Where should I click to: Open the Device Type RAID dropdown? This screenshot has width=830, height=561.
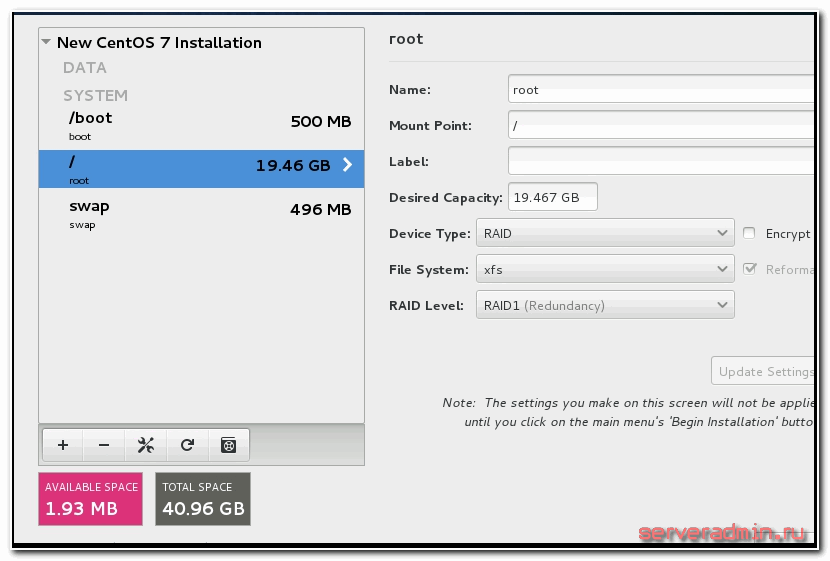point(605,233)
